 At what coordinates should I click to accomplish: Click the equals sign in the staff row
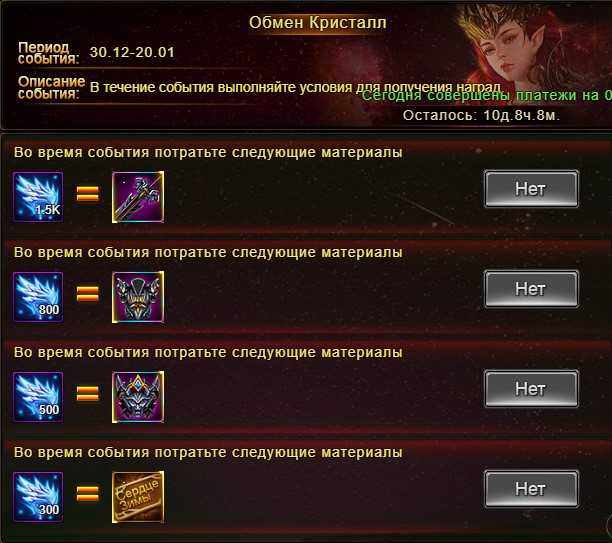[x=88, y=194]
